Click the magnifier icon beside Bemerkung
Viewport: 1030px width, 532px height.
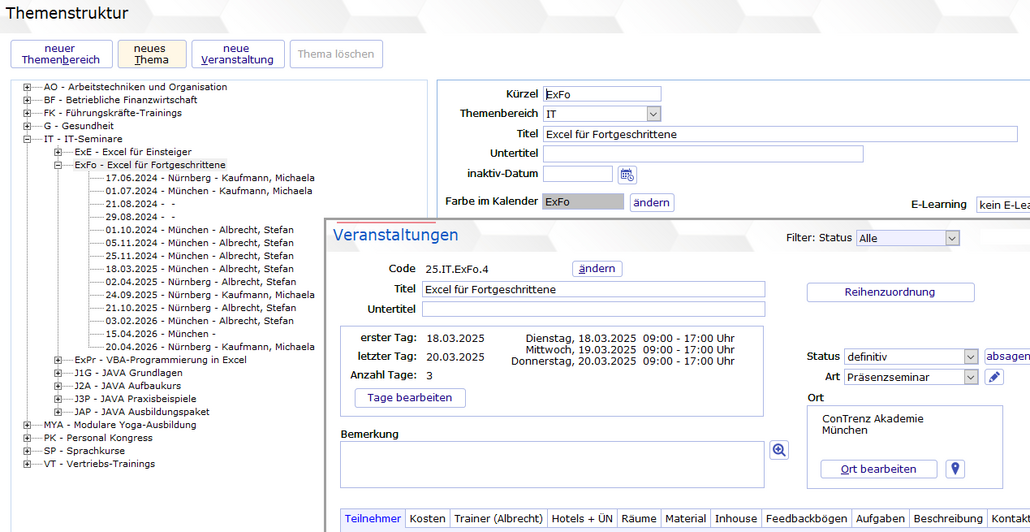[780, 451]
